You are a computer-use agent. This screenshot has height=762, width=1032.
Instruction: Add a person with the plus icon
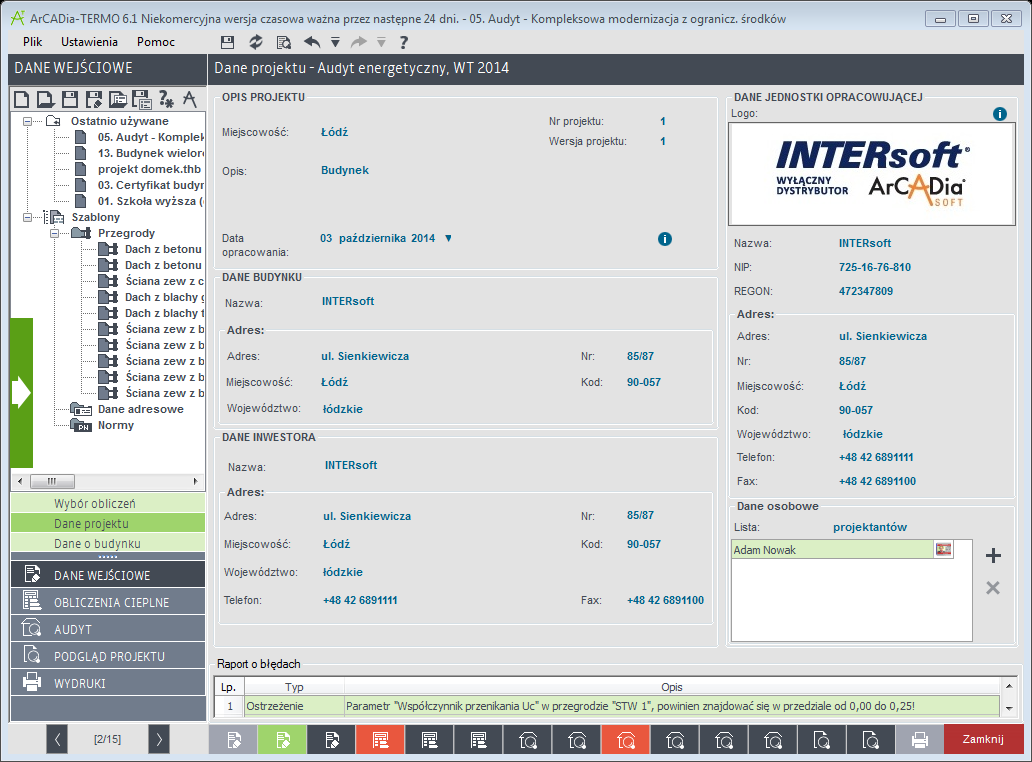click(993, 556)
